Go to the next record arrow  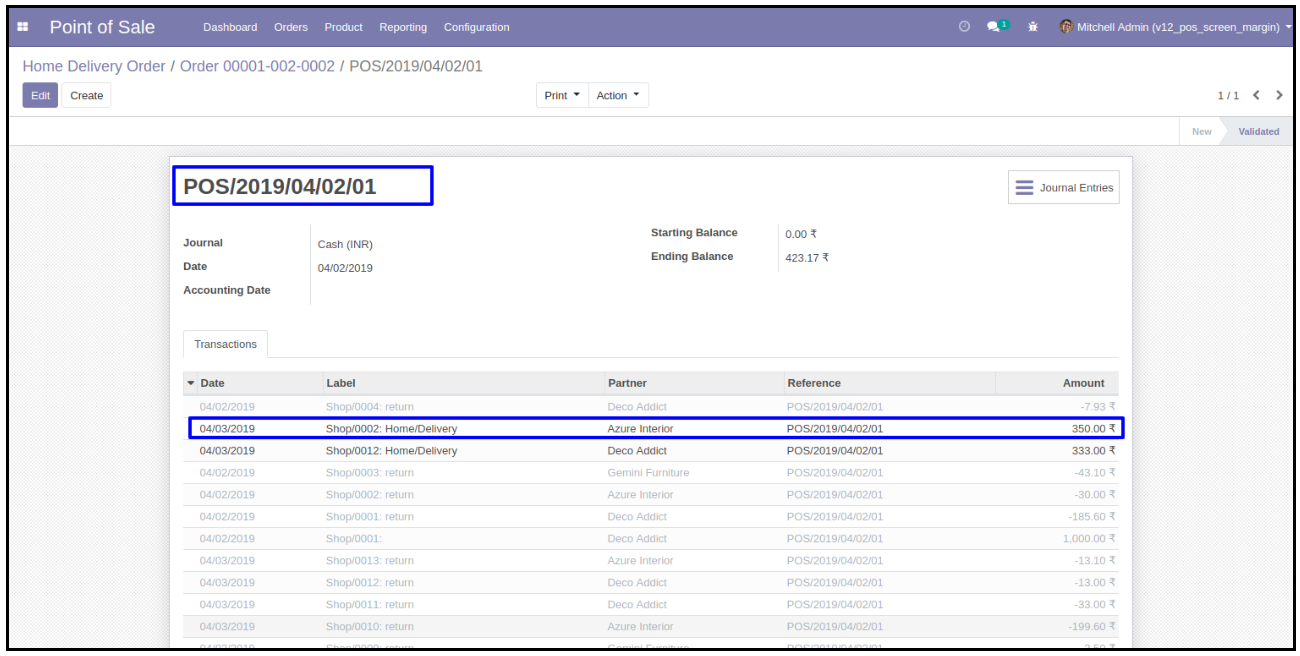click(x=1279, y=95)
